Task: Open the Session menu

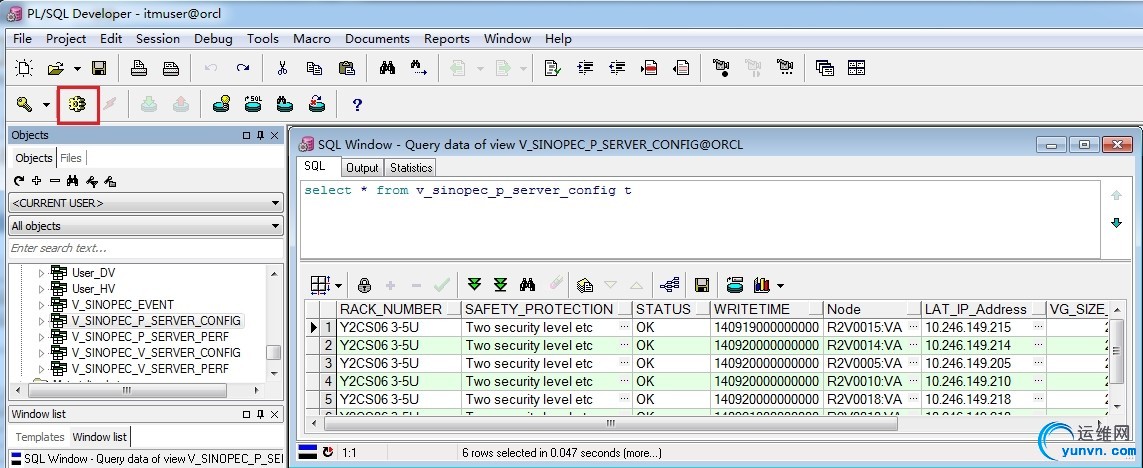Action: 157,39
